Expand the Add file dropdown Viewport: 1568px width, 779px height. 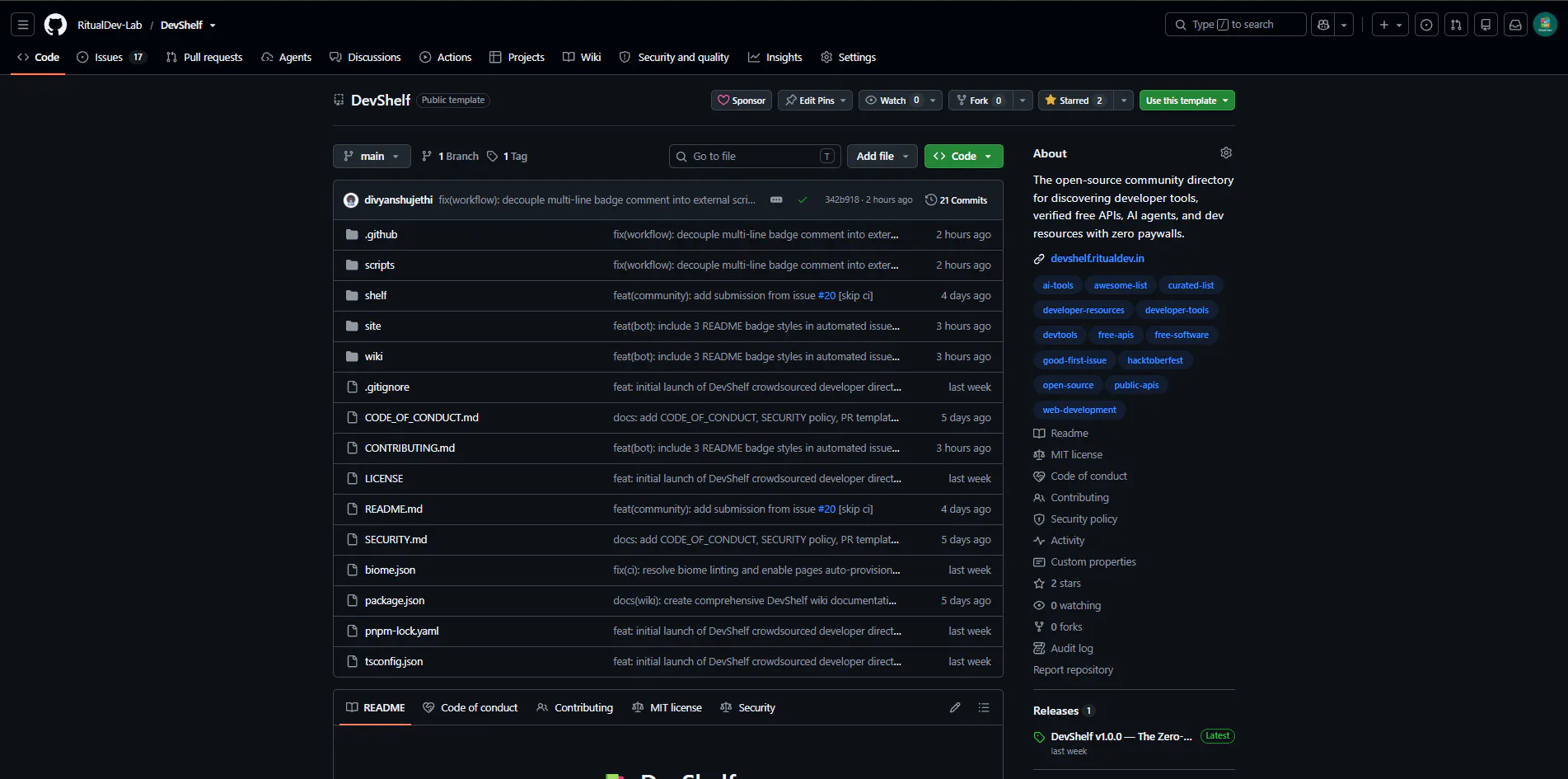[x=882, y=156]
